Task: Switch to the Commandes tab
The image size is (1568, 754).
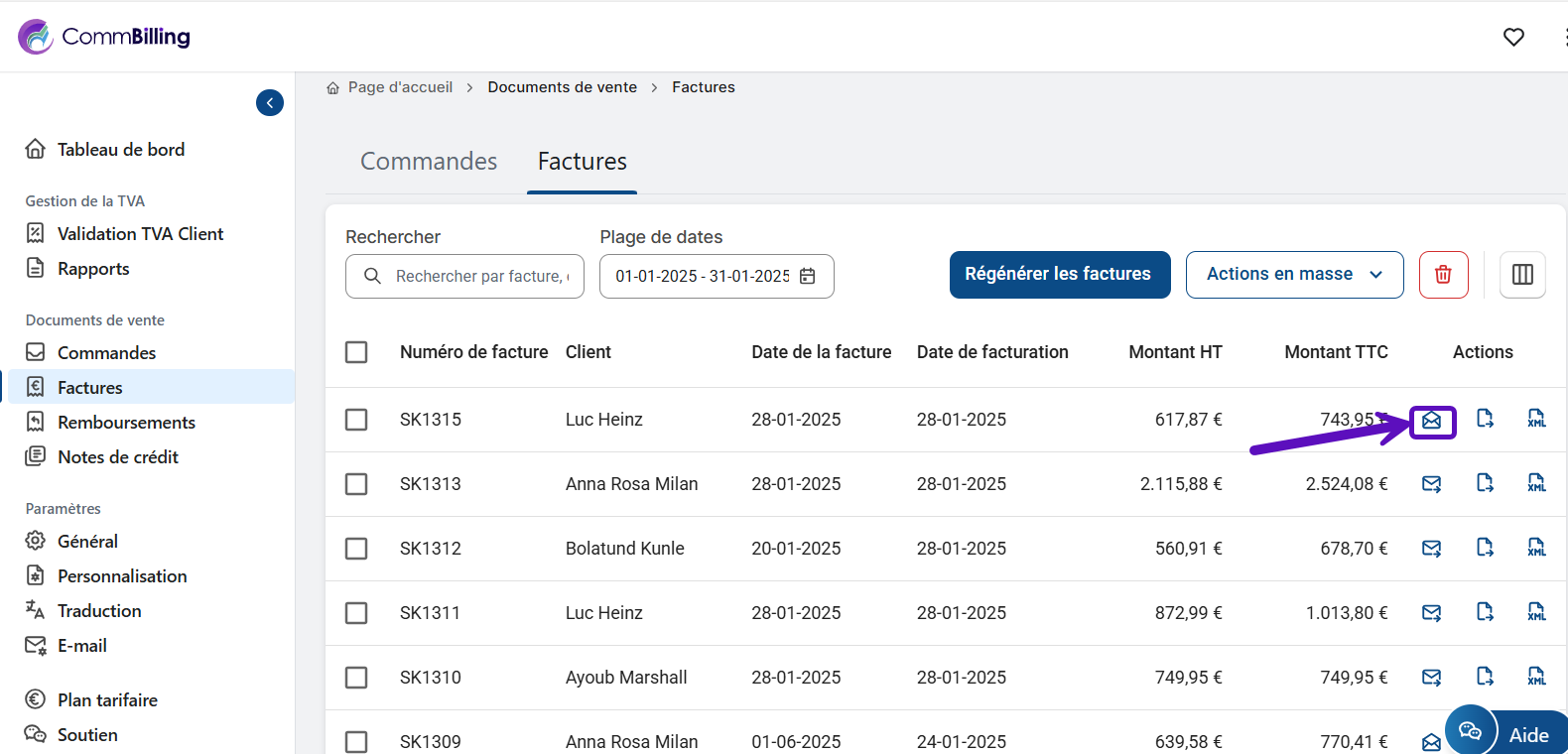Action: click(x=429, y=162)
